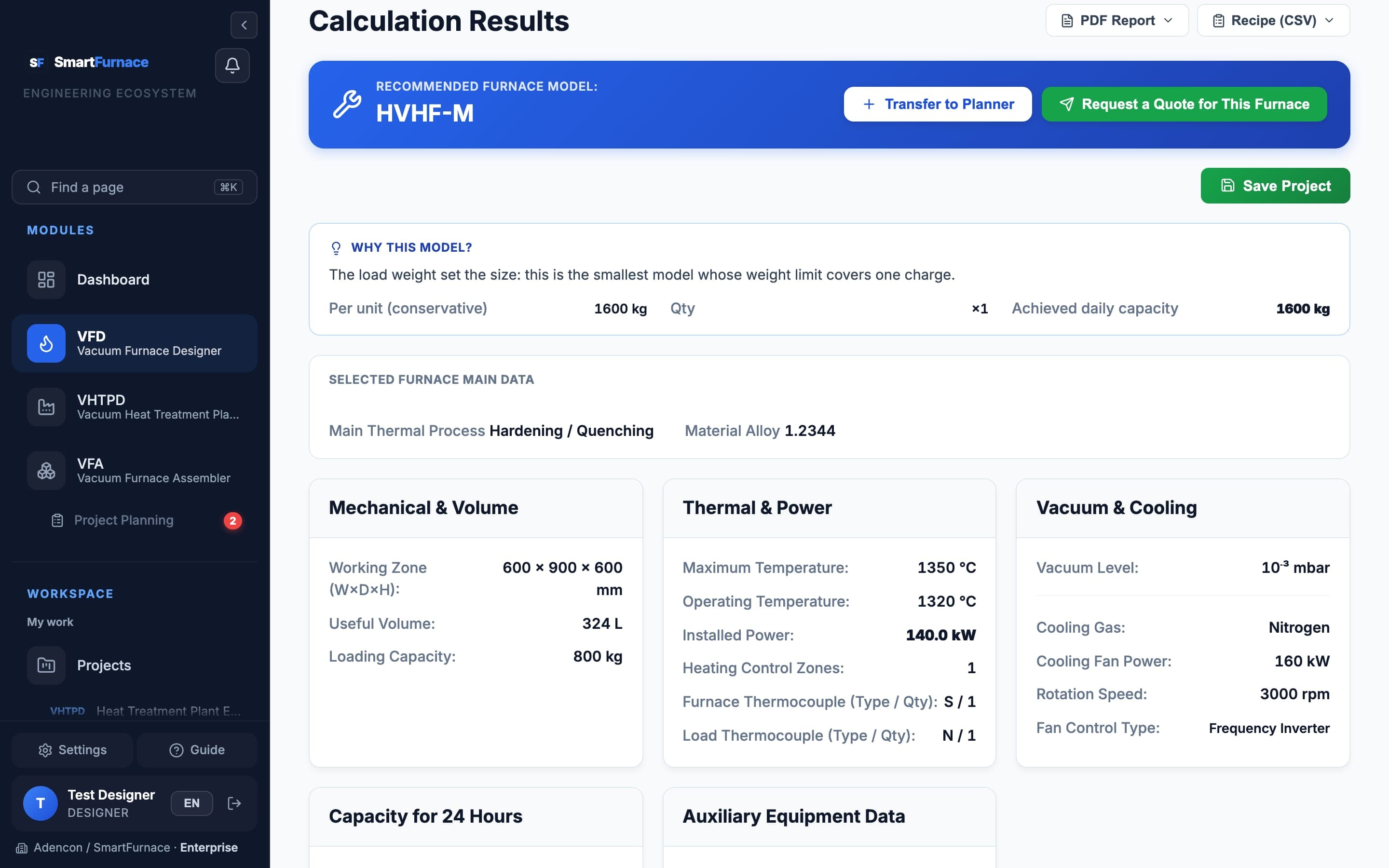Click the building icon next to Adencon
This screenshot has height=868, width=1389.
click(22, 848)
